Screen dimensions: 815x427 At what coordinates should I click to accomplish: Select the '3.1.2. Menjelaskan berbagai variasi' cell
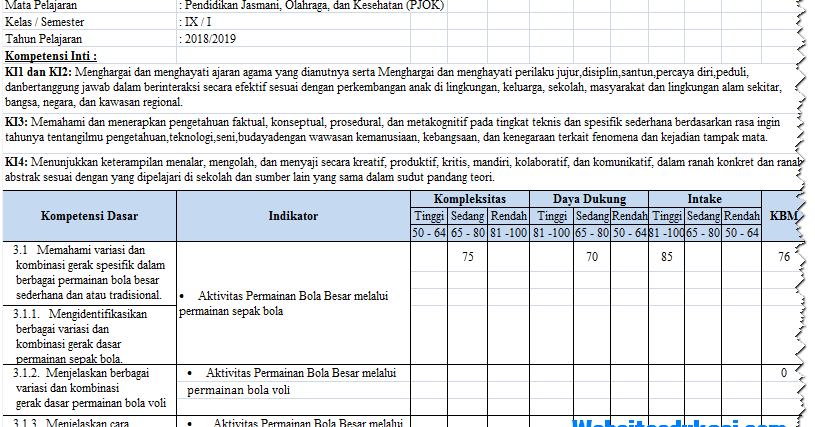(89, 389)
